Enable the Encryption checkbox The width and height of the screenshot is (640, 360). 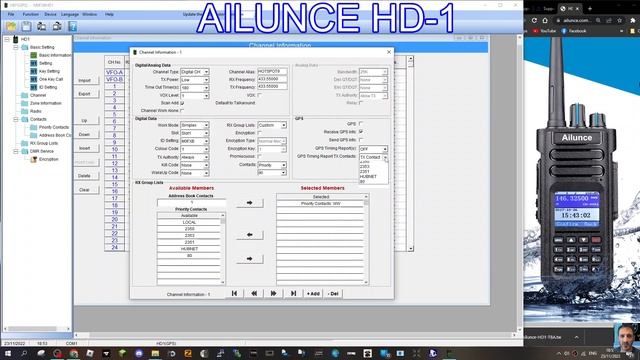click(260, 133)
